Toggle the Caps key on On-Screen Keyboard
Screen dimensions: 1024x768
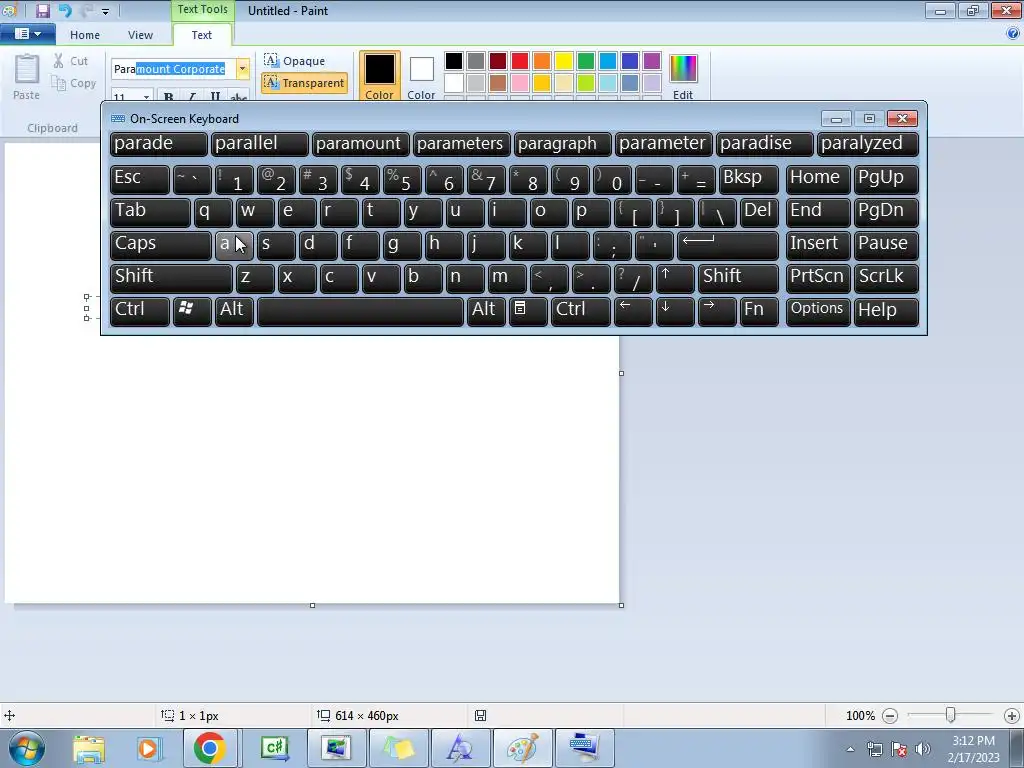pos(161,245)
